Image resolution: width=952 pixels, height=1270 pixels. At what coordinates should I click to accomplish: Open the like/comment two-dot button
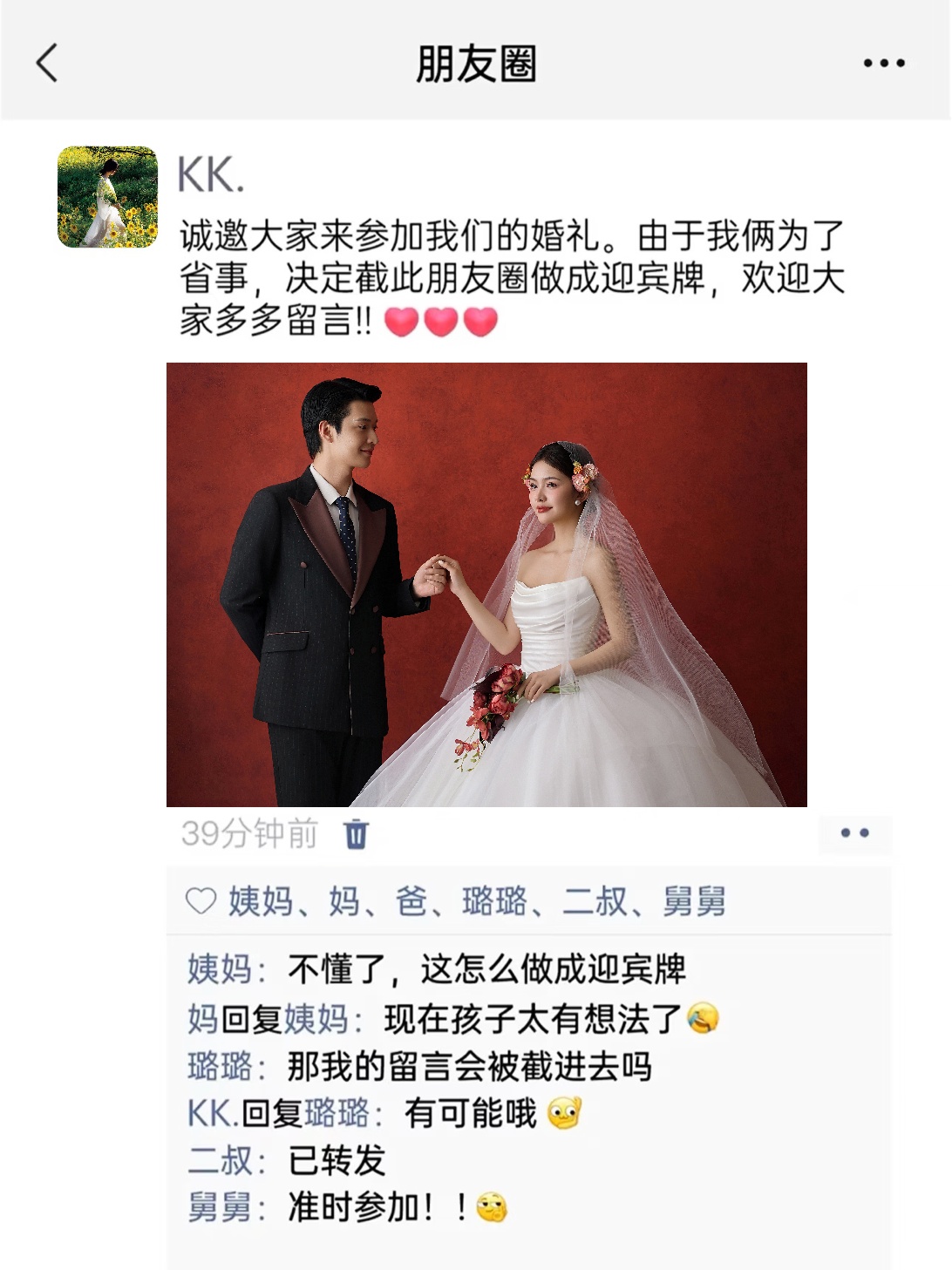coord(854,833)
